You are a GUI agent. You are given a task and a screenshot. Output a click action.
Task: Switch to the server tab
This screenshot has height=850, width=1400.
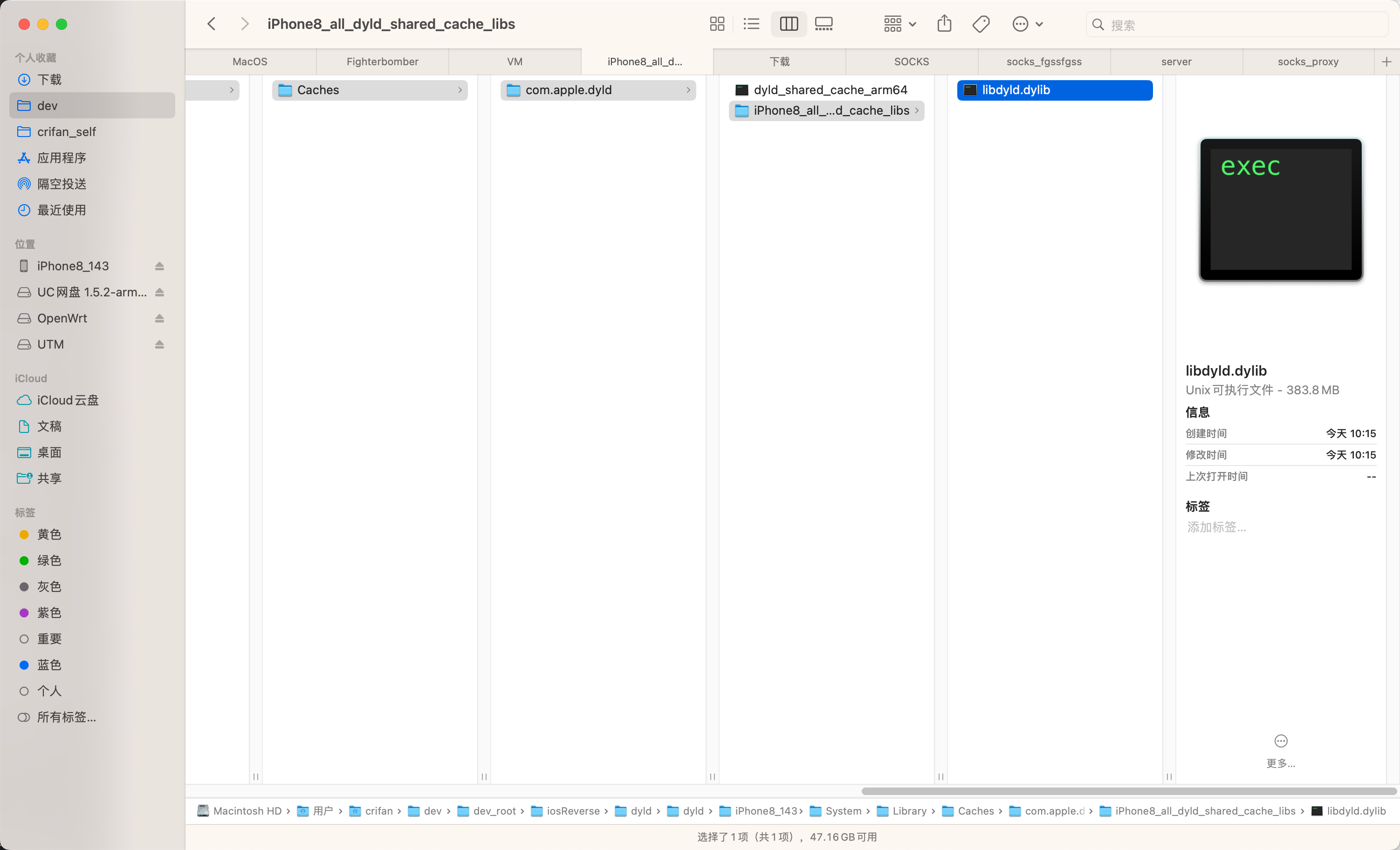click(x=1176, y=62)
